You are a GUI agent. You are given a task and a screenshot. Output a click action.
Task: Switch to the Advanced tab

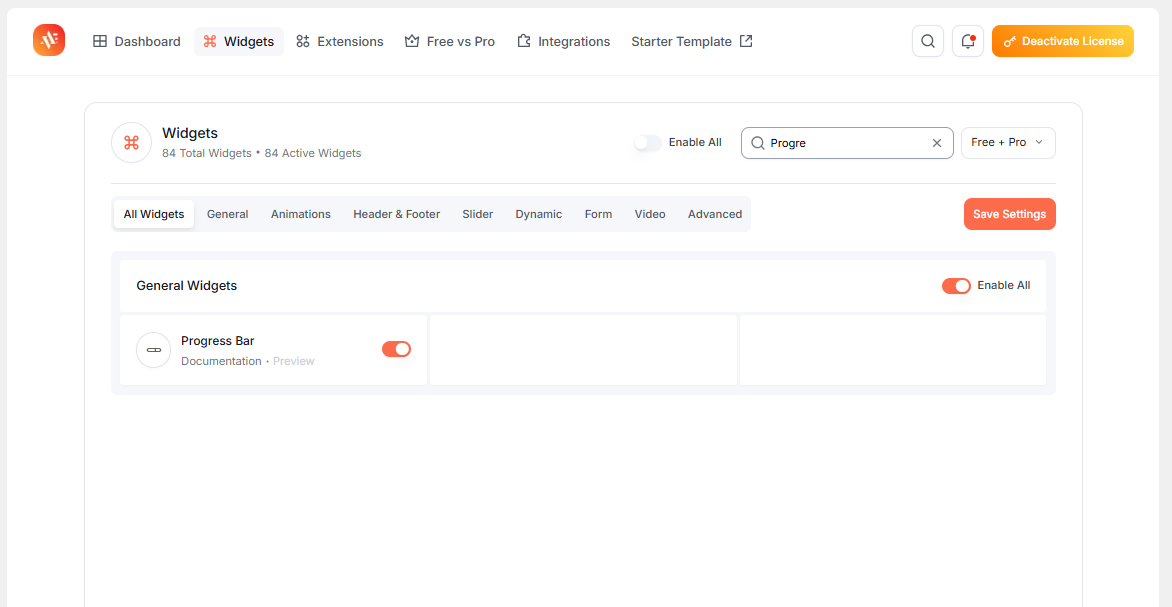coord(715,214)
